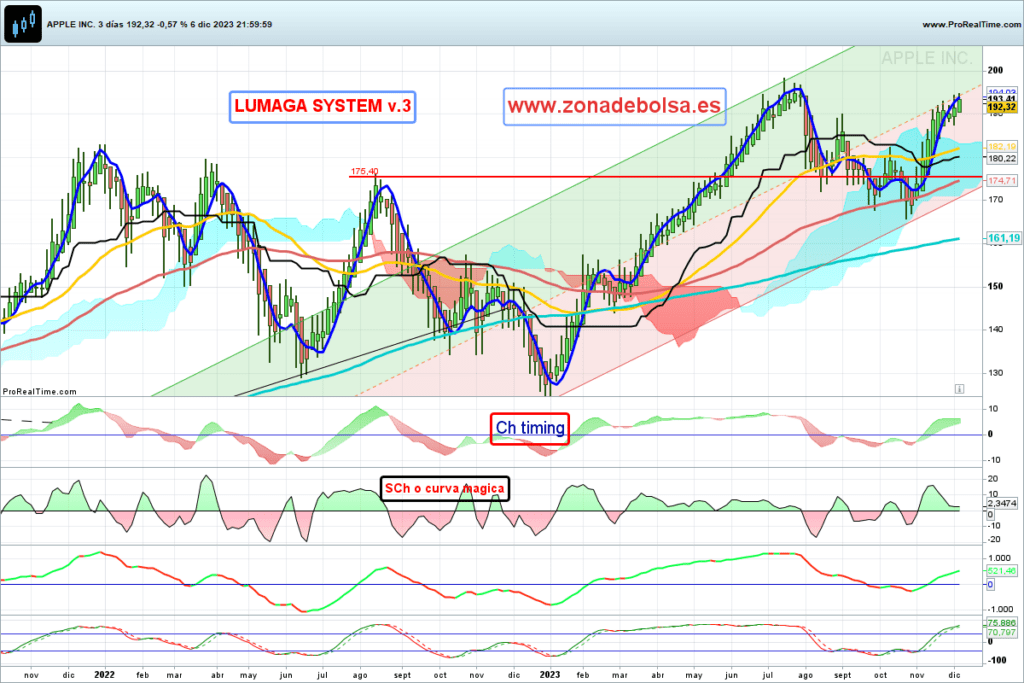Click the 2,3474 indicator value label
The width and height of the screenshot is (1024, 683).
[x=1002, y=503]
